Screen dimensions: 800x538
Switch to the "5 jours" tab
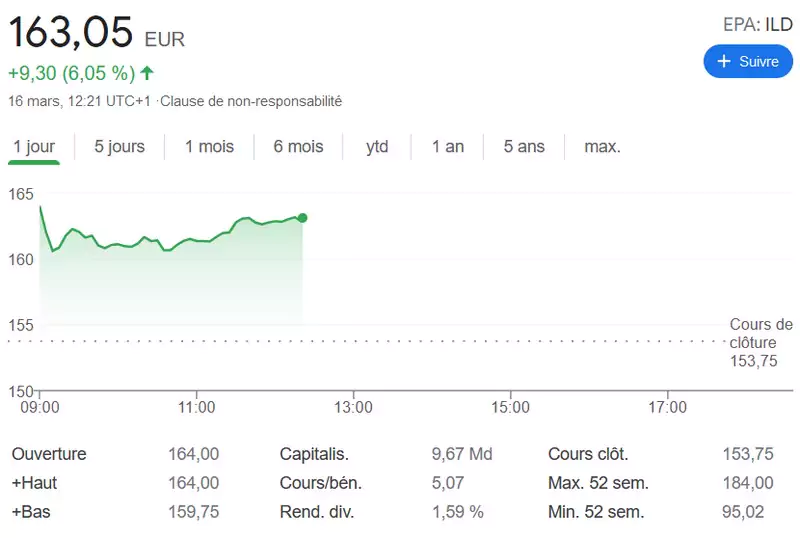119,146
